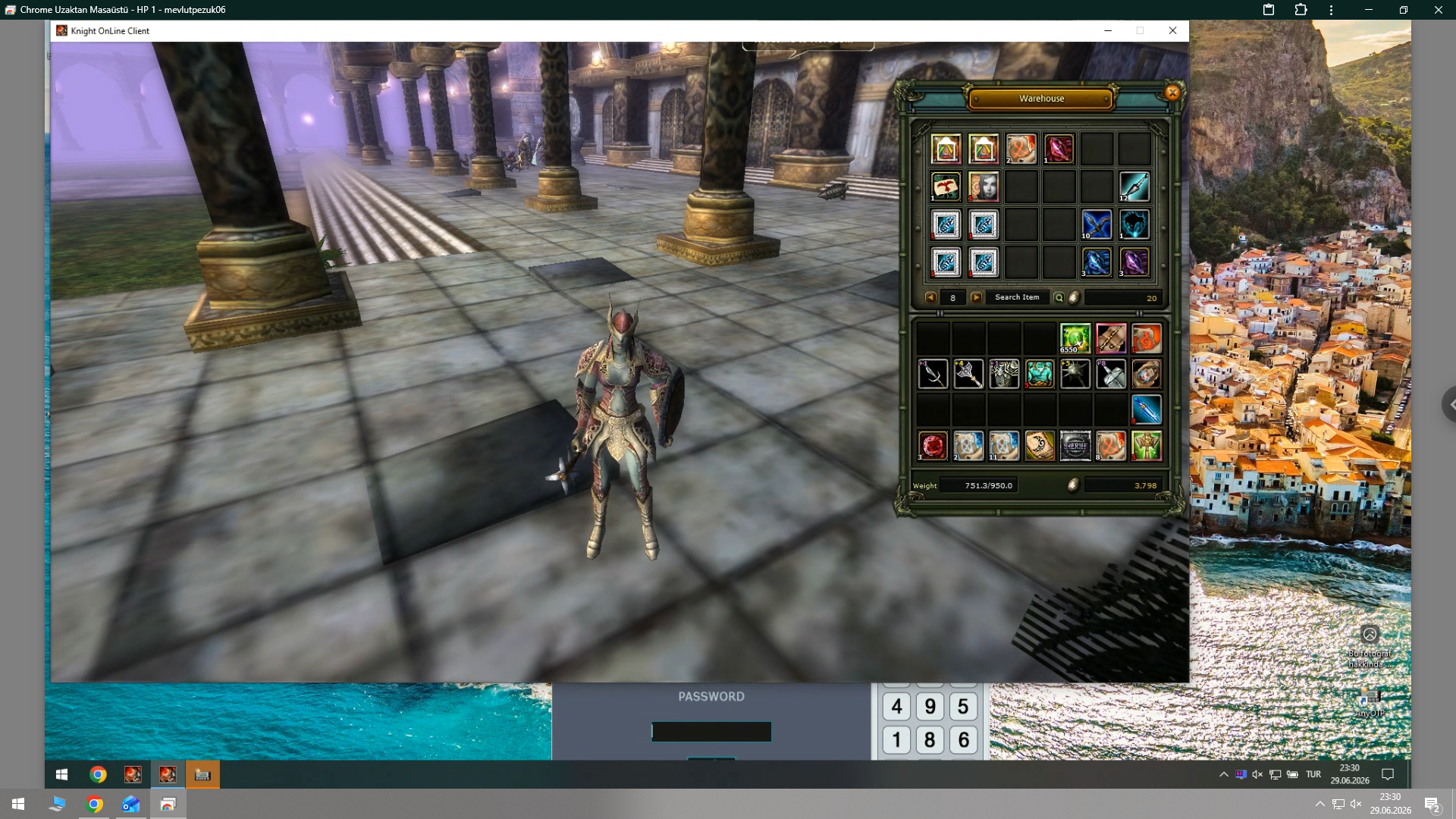
Task: Select the blue potion vial in inventory
Action: tap(1147, 409)
